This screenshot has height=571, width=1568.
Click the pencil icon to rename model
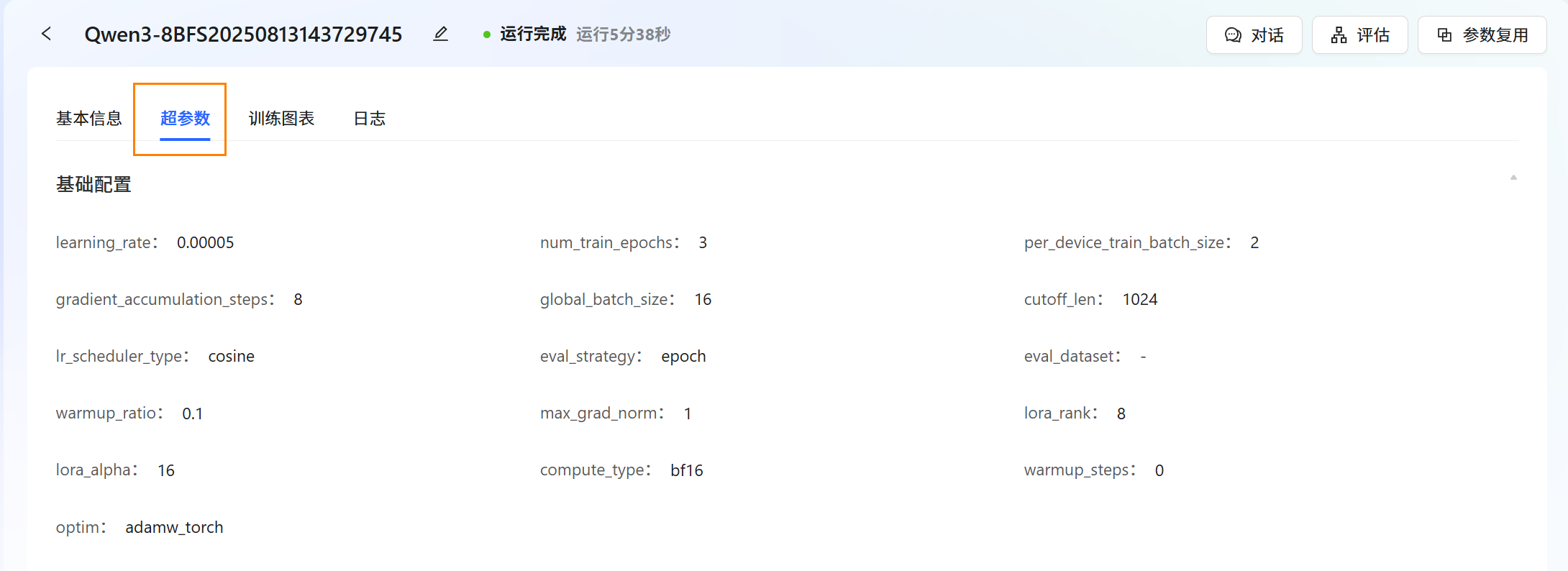(x=440, y=34)
